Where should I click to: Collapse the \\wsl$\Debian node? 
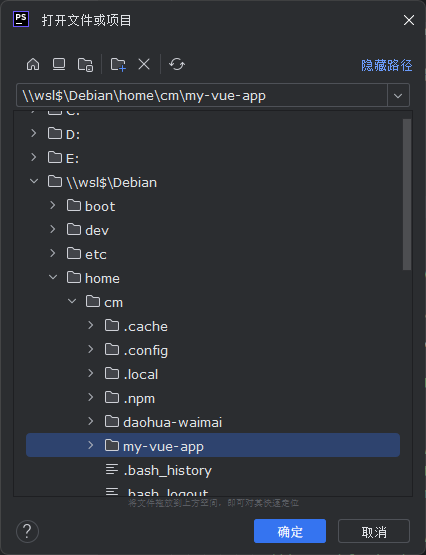coord(34,181)
